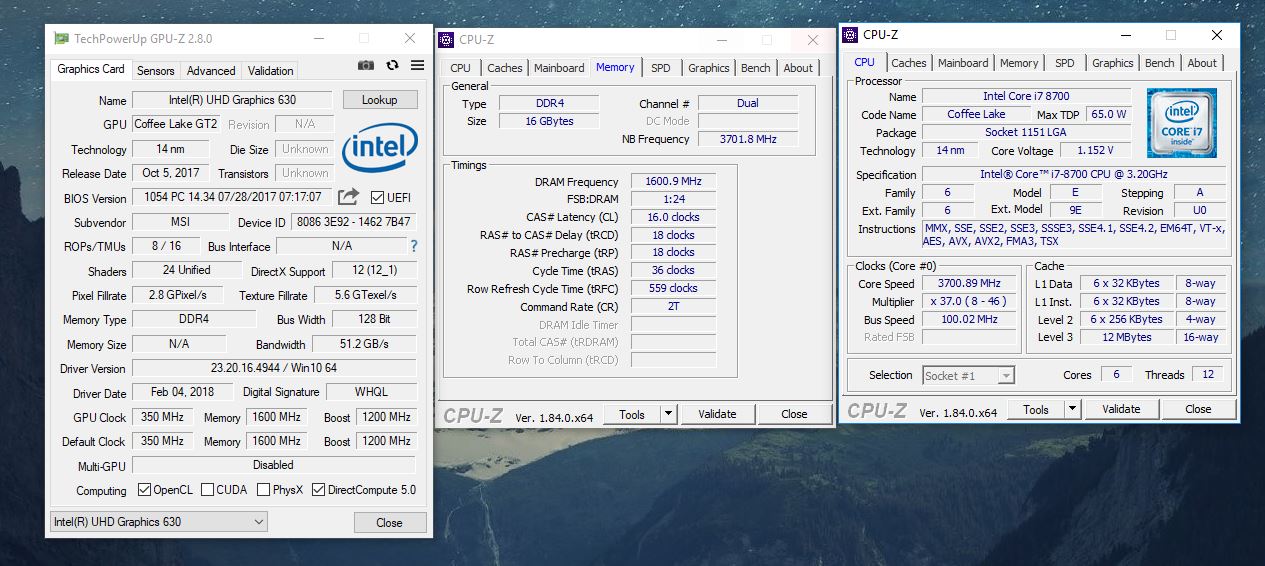Click the CPU-Z Memory window title icon

(x=446, y=40)
